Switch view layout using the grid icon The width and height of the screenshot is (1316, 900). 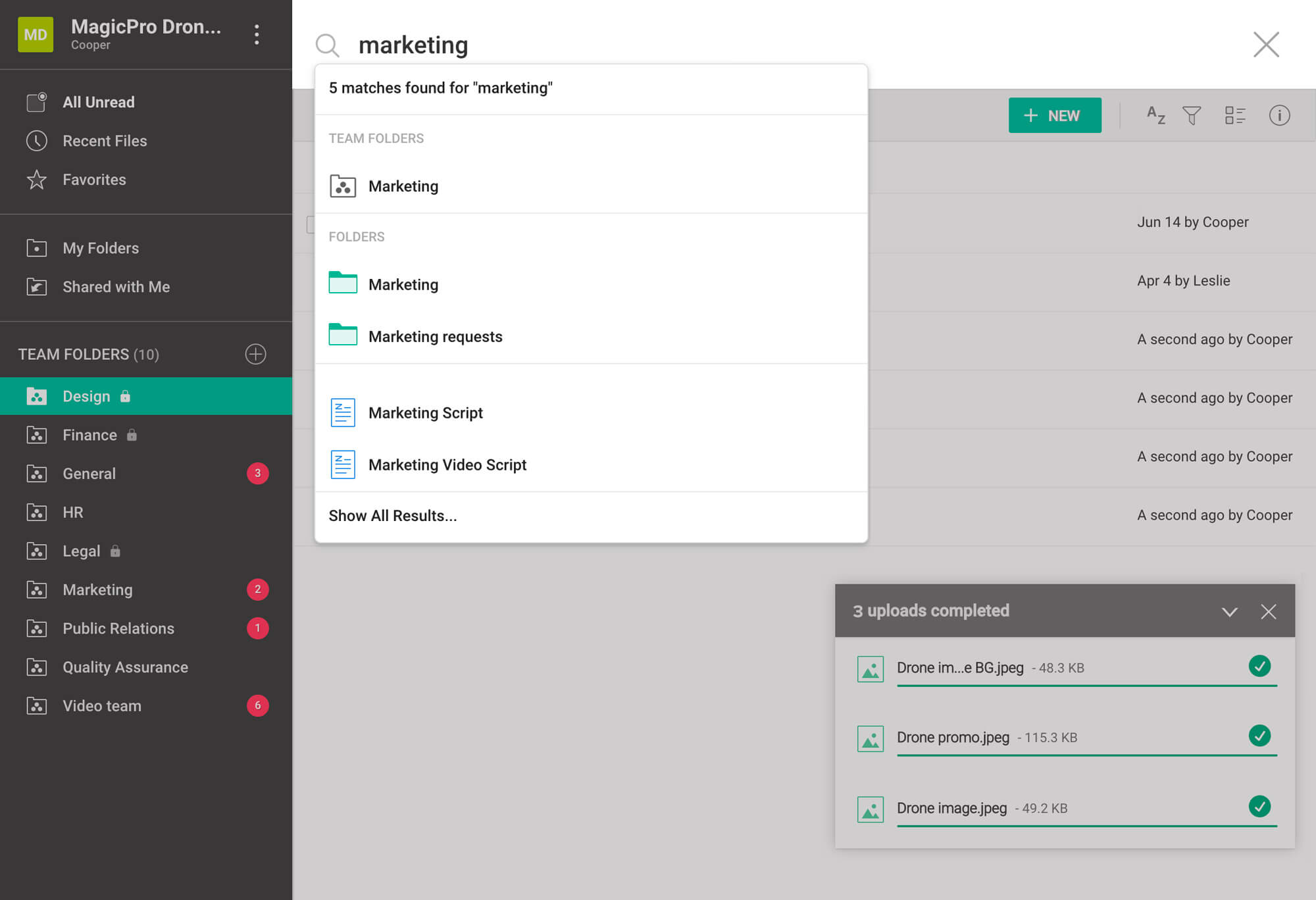click(x=1236, y=115)
